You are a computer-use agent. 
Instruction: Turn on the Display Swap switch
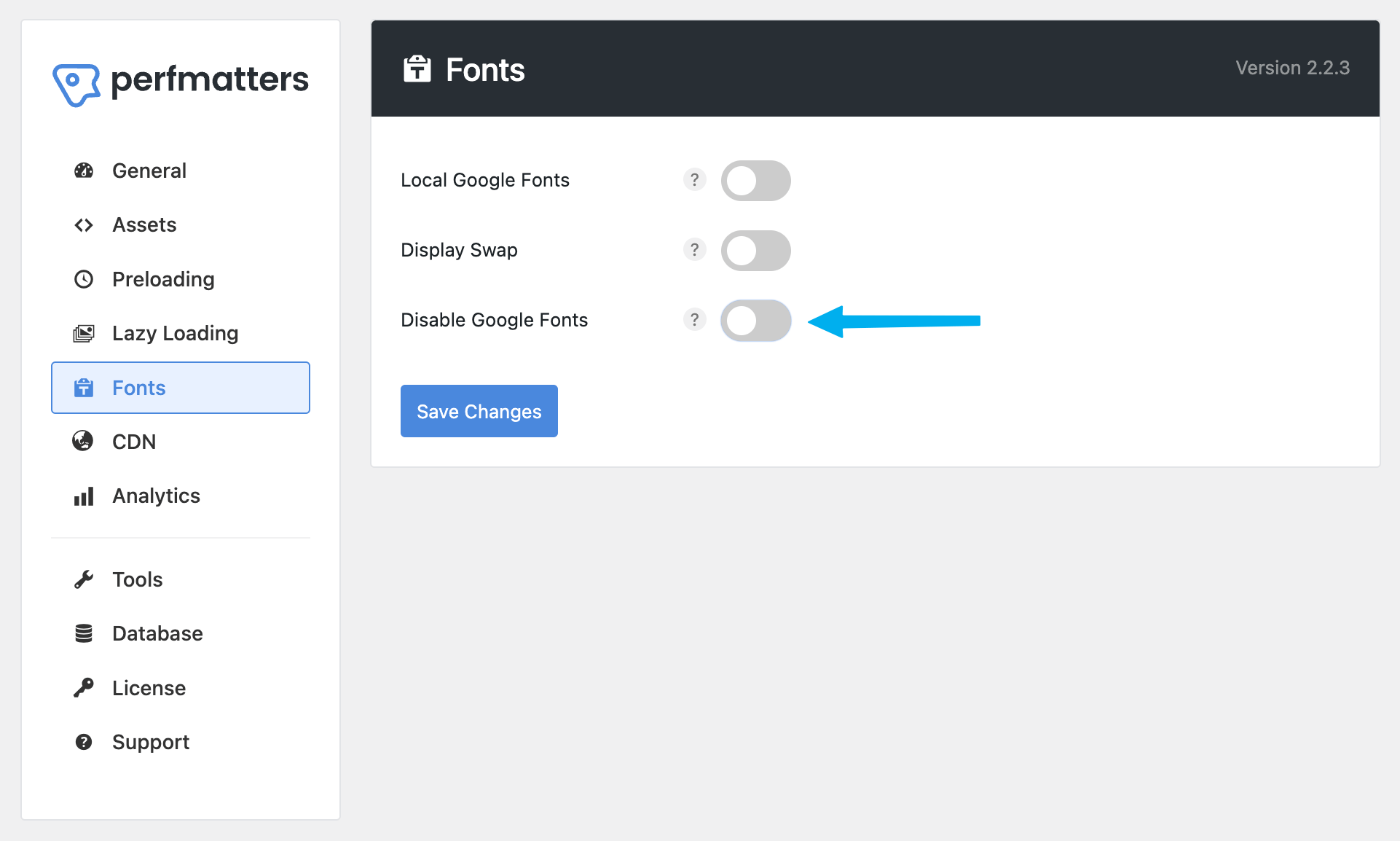click(x=755, y=250)
